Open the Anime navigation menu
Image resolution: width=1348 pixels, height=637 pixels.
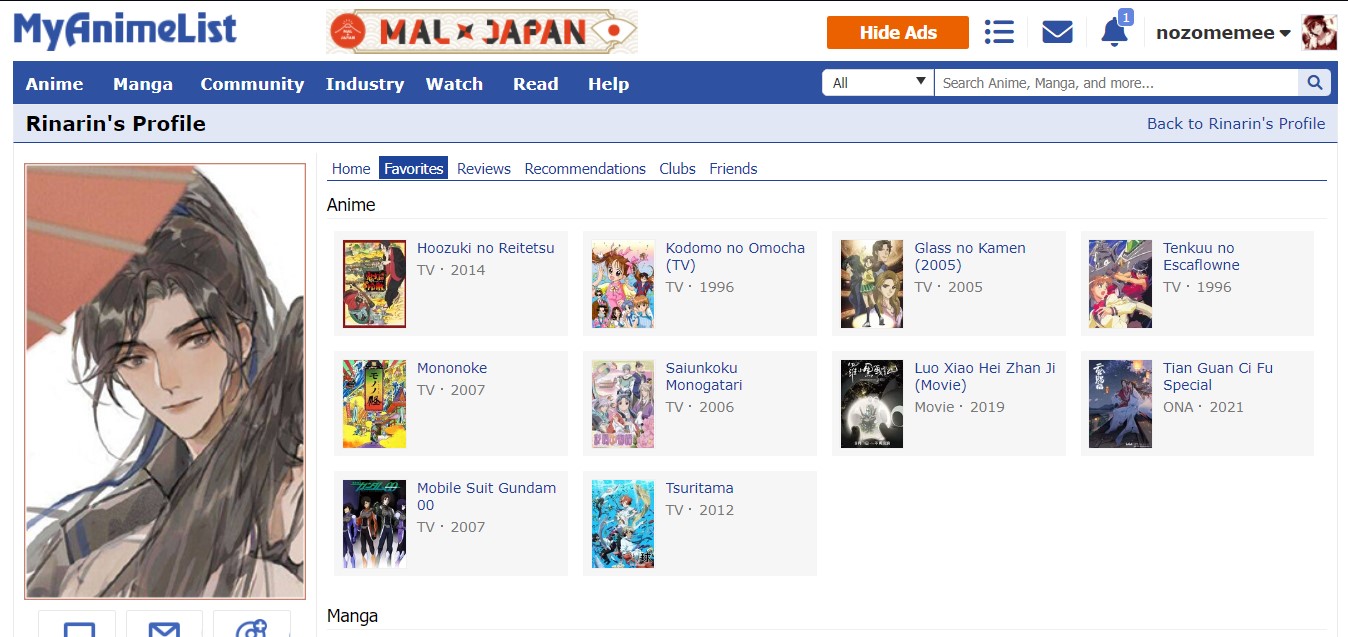(x=55, y=84)
